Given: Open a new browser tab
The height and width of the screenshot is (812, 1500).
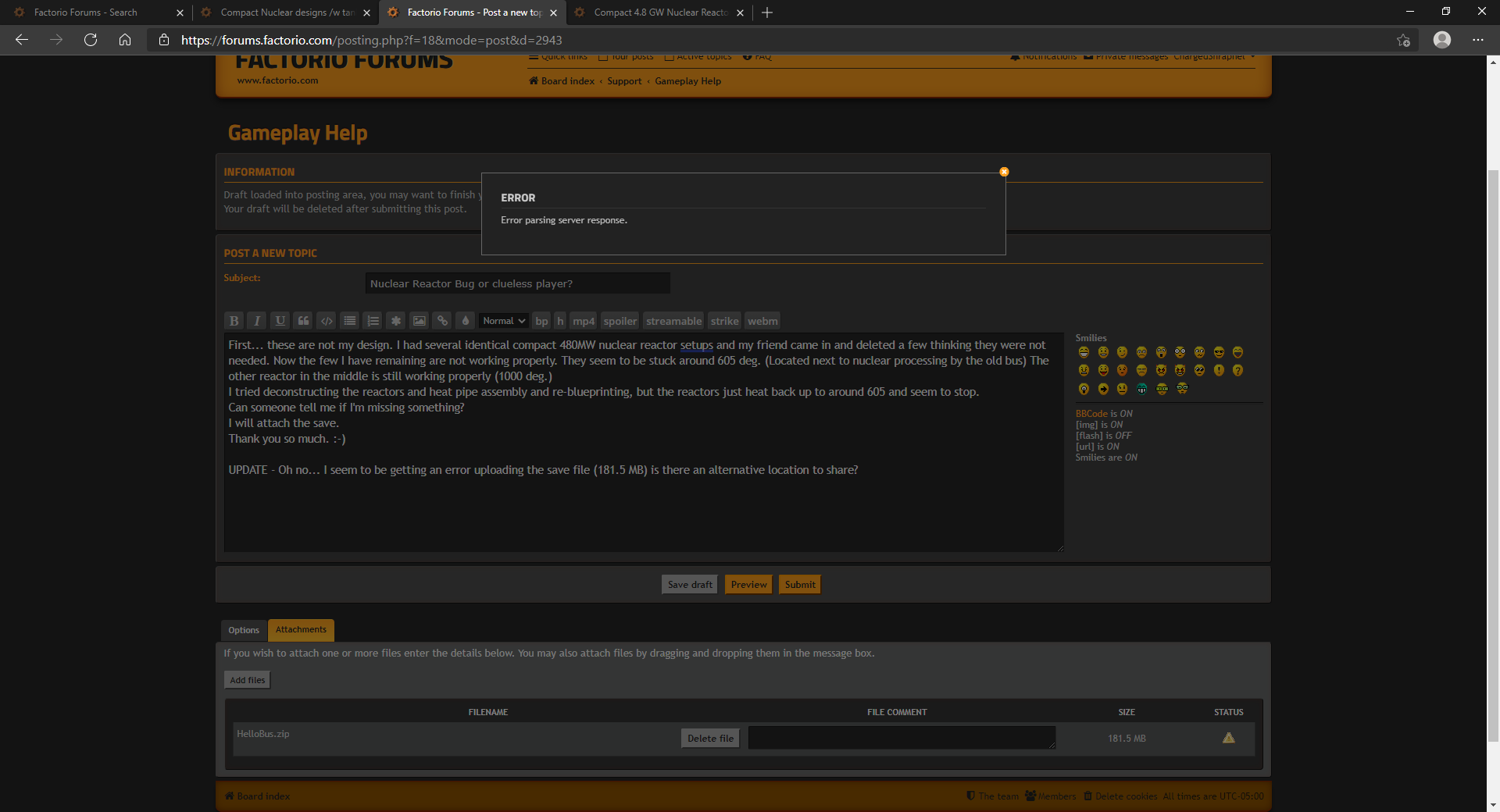Looking at the screenshot, I should pyautogui.click(x=767, y=12).
